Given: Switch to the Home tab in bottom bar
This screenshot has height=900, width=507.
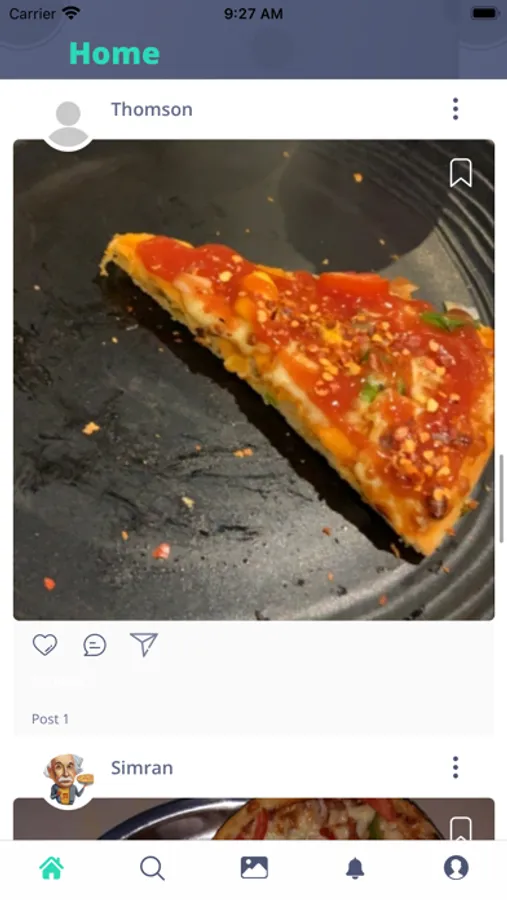Looking at the screenshot, I should tap(51, 868).
